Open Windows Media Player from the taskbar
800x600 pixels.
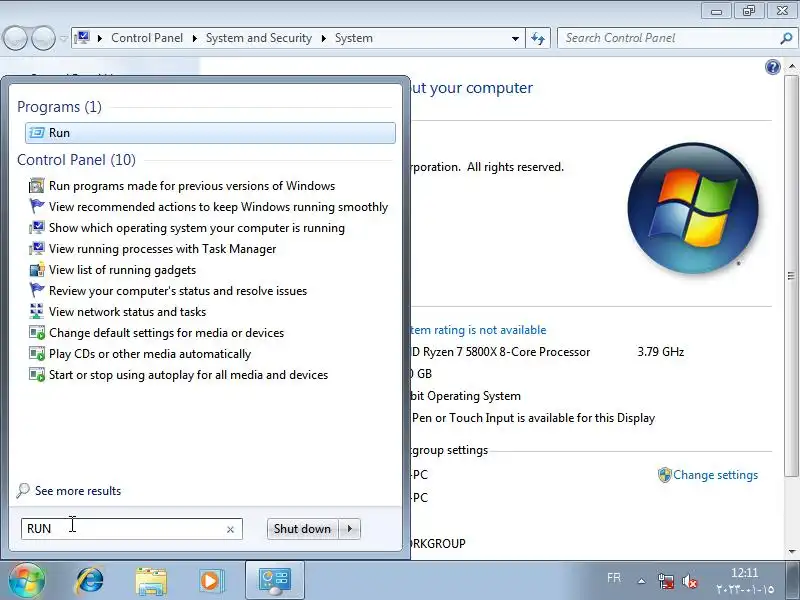tap(210, 581)
